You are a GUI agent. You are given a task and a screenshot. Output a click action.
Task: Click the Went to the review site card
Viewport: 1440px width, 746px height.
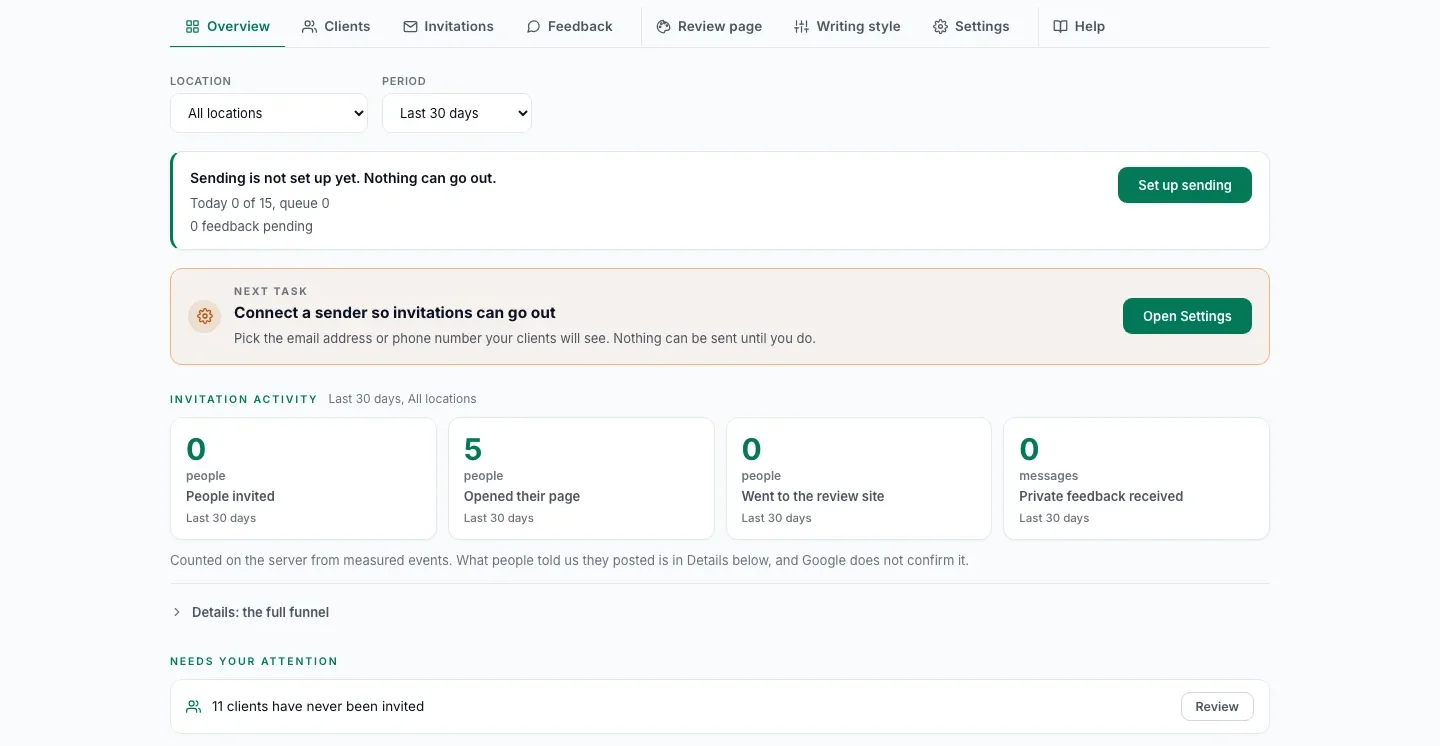pos(859,479)
